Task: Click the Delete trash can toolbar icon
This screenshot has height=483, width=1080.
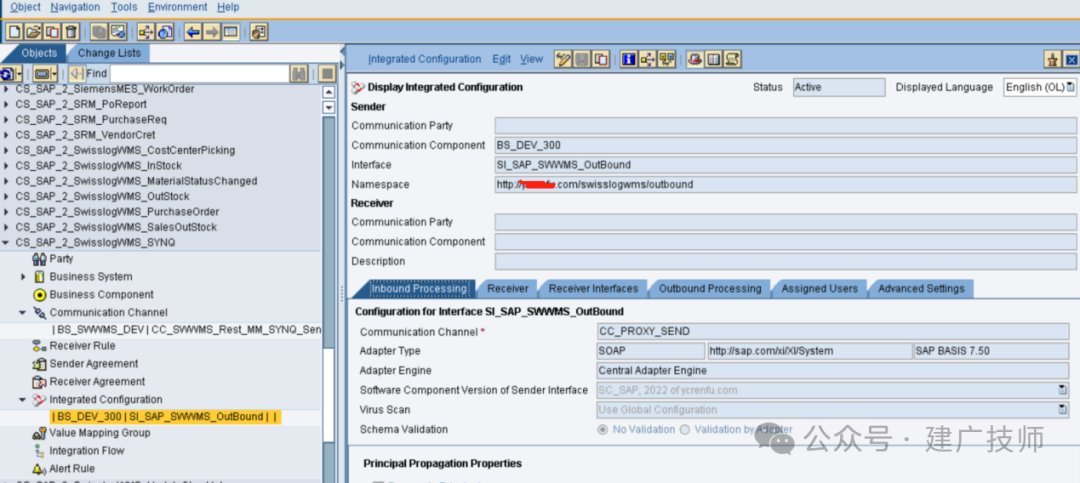Action: click(x=71, y=32)
